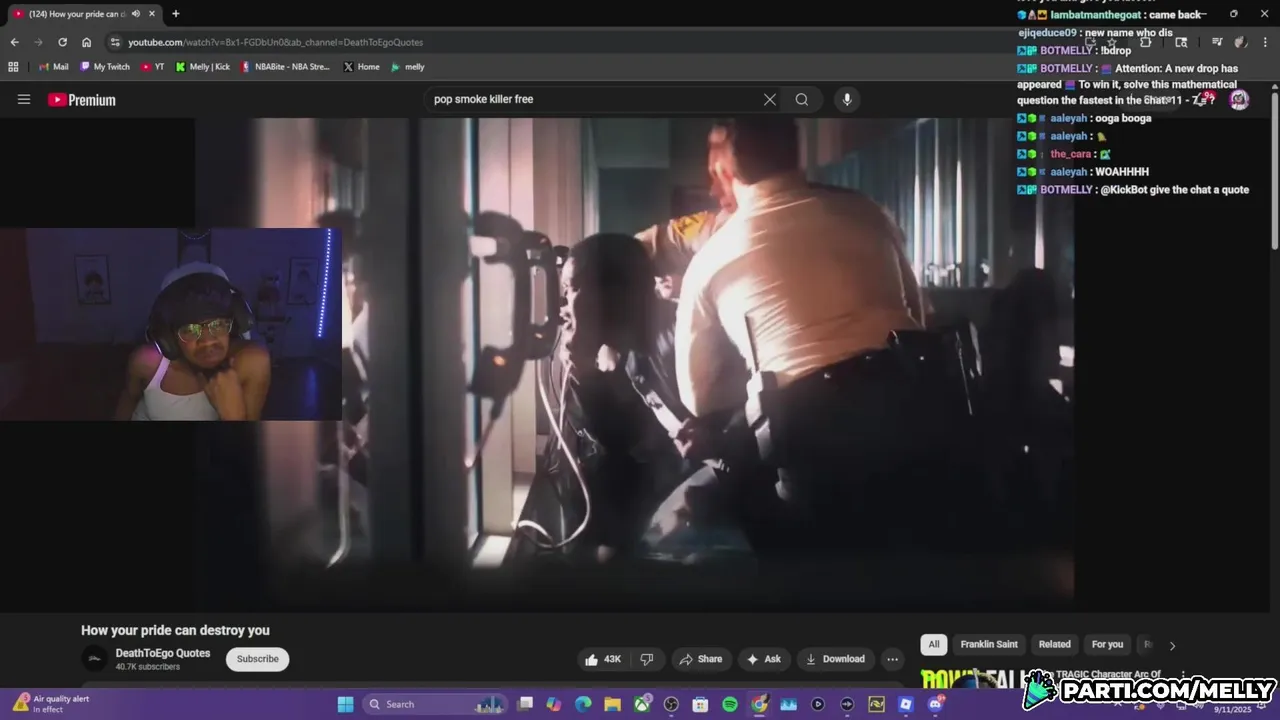Screen dimensions: 1280x720
Task: Open the X Home bookmark
Action: tap(361, 67)
